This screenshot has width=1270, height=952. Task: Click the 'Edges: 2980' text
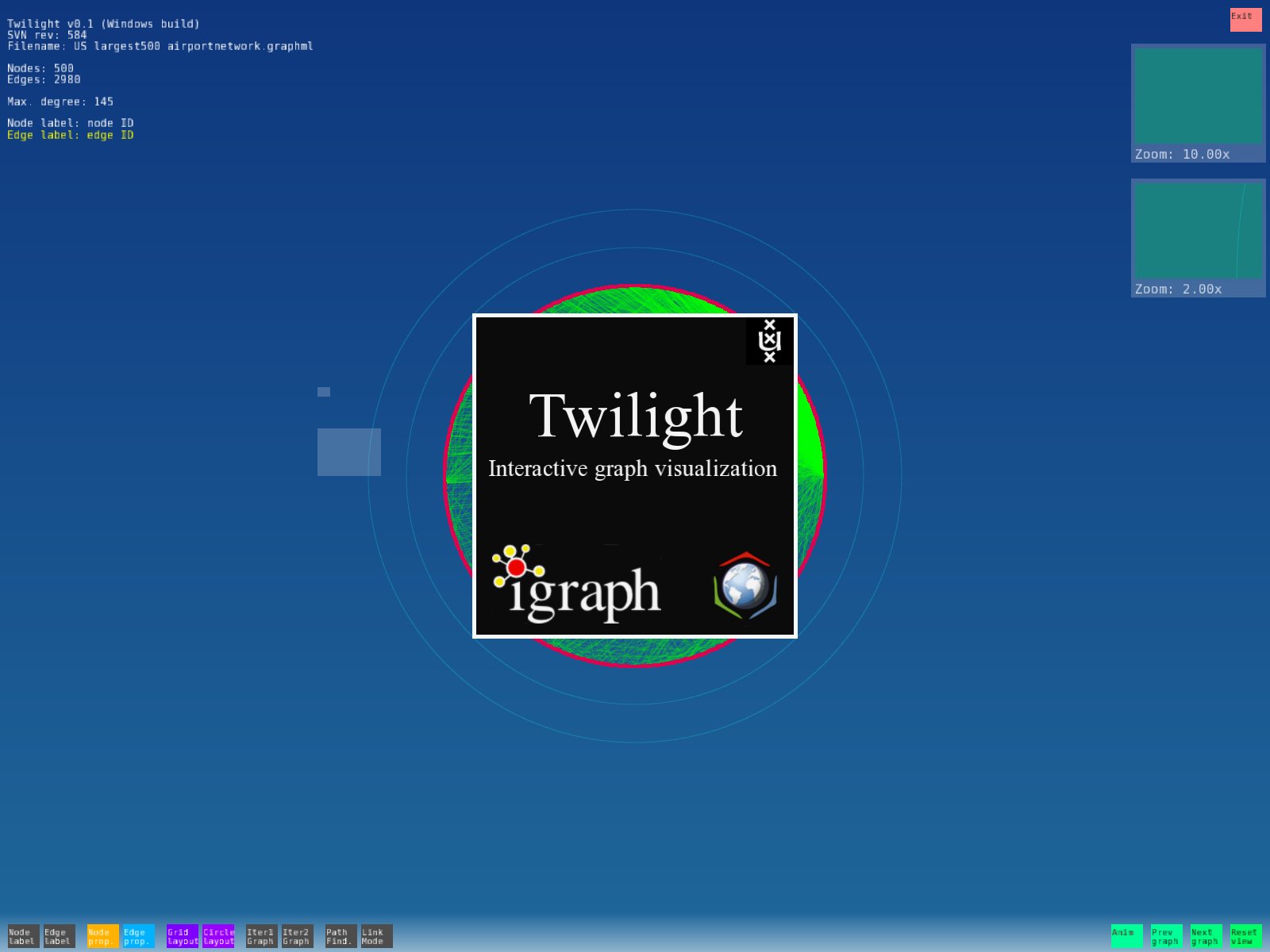coord(44,79)
